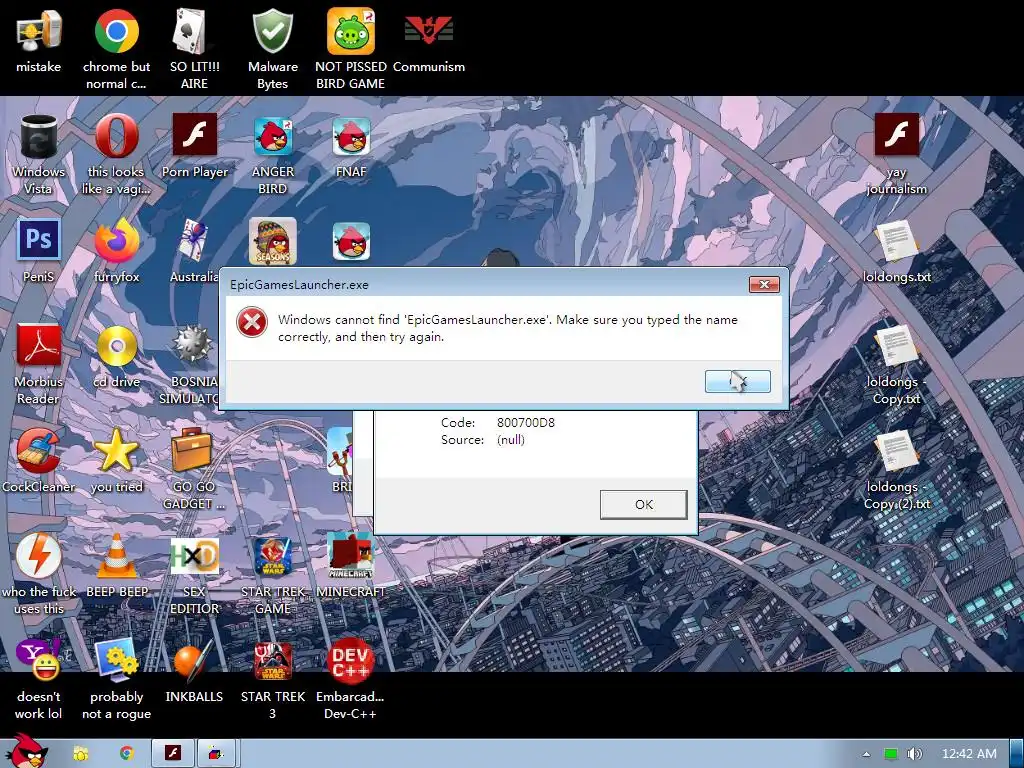Select the "you tried" star icon
This screenshot has height=768, width=1024.
[116, 451]
